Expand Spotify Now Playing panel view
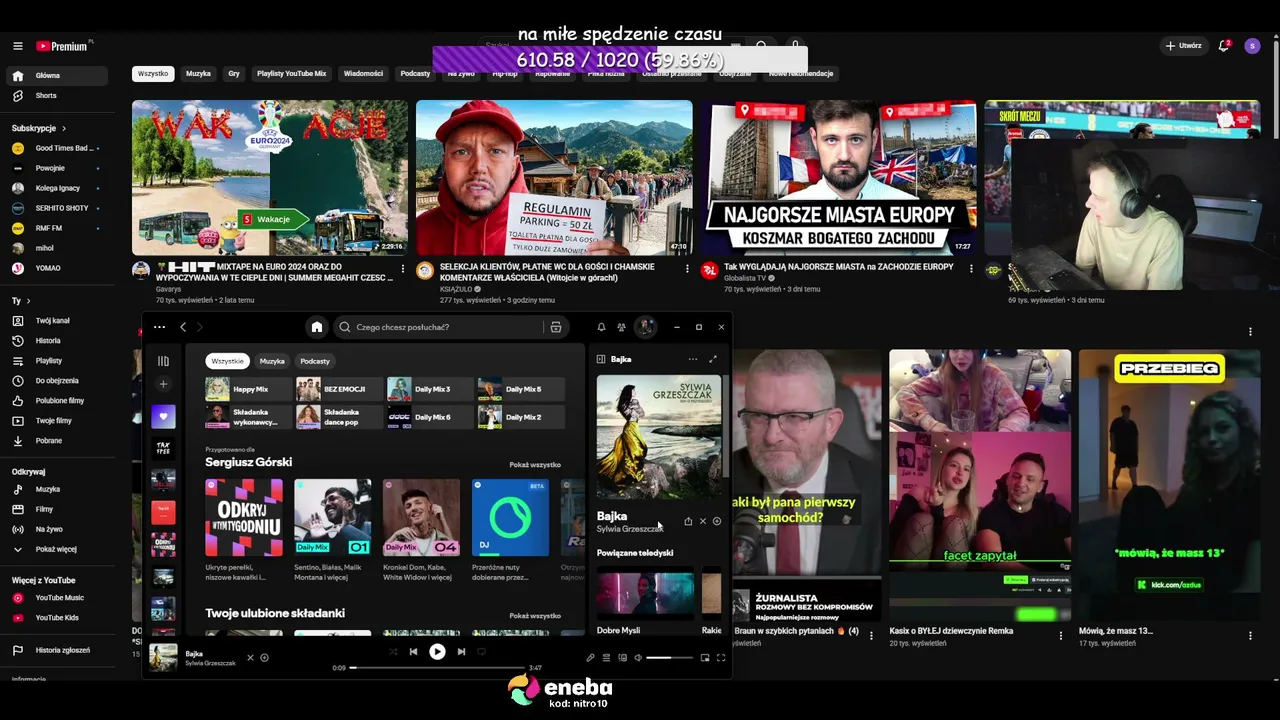The width and height of the screenshot is (1280, 720). pyautogui.click(x=713, y=359)
